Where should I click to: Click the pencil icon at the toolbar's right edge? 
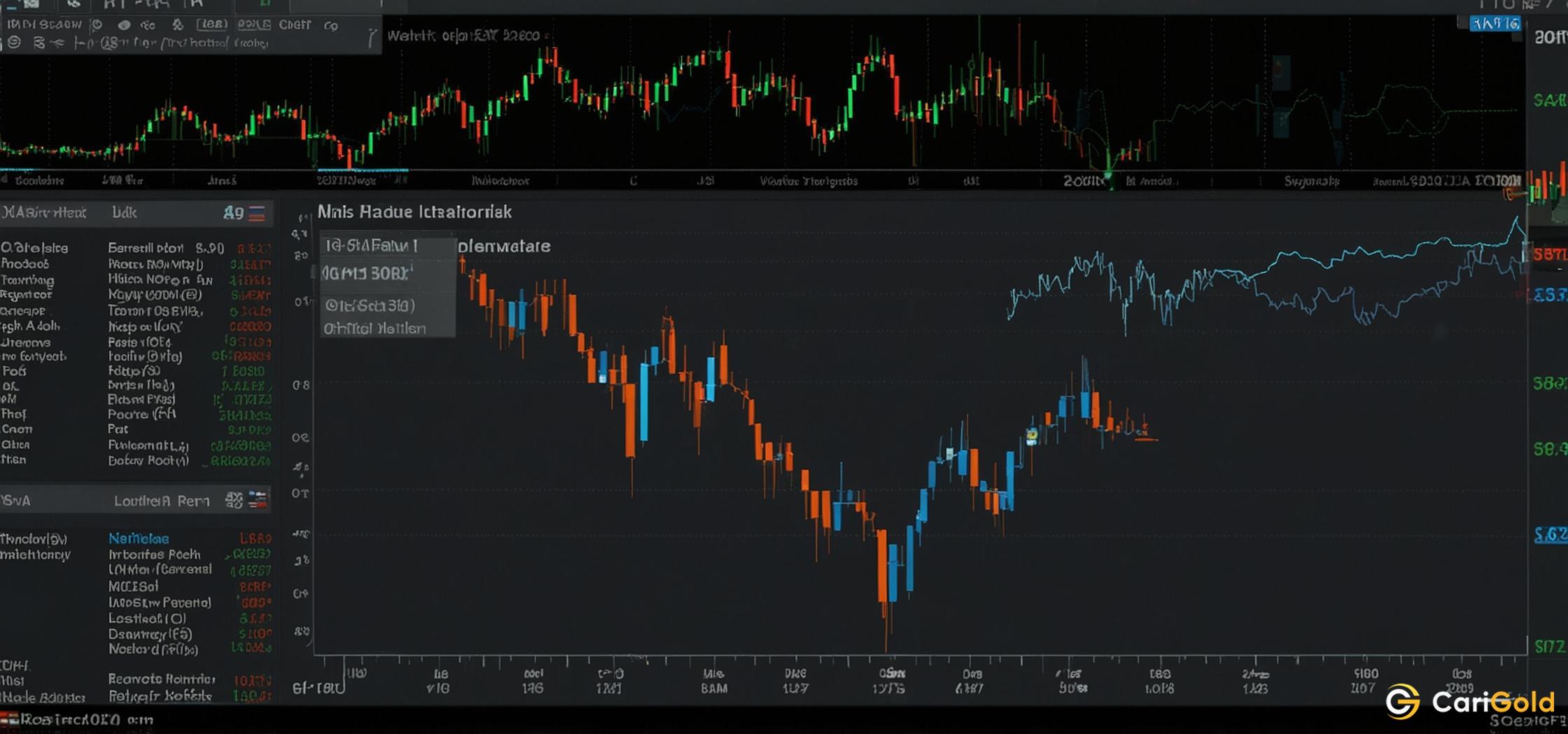click(x=372, y=38)
